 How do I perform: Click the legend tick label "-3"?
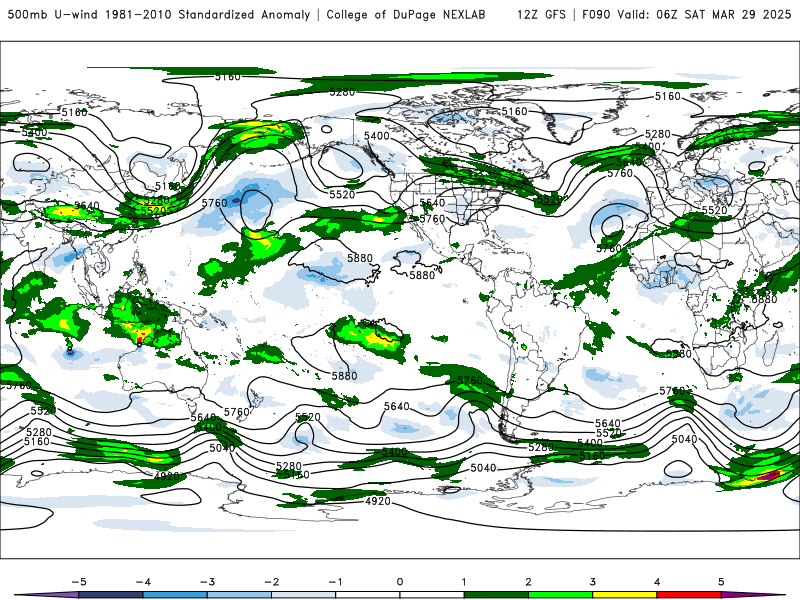[x=207, y=582]
